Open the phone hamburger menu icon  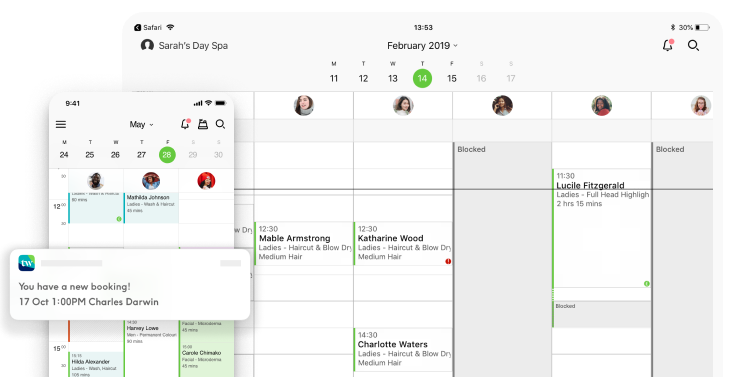[61, 124]
